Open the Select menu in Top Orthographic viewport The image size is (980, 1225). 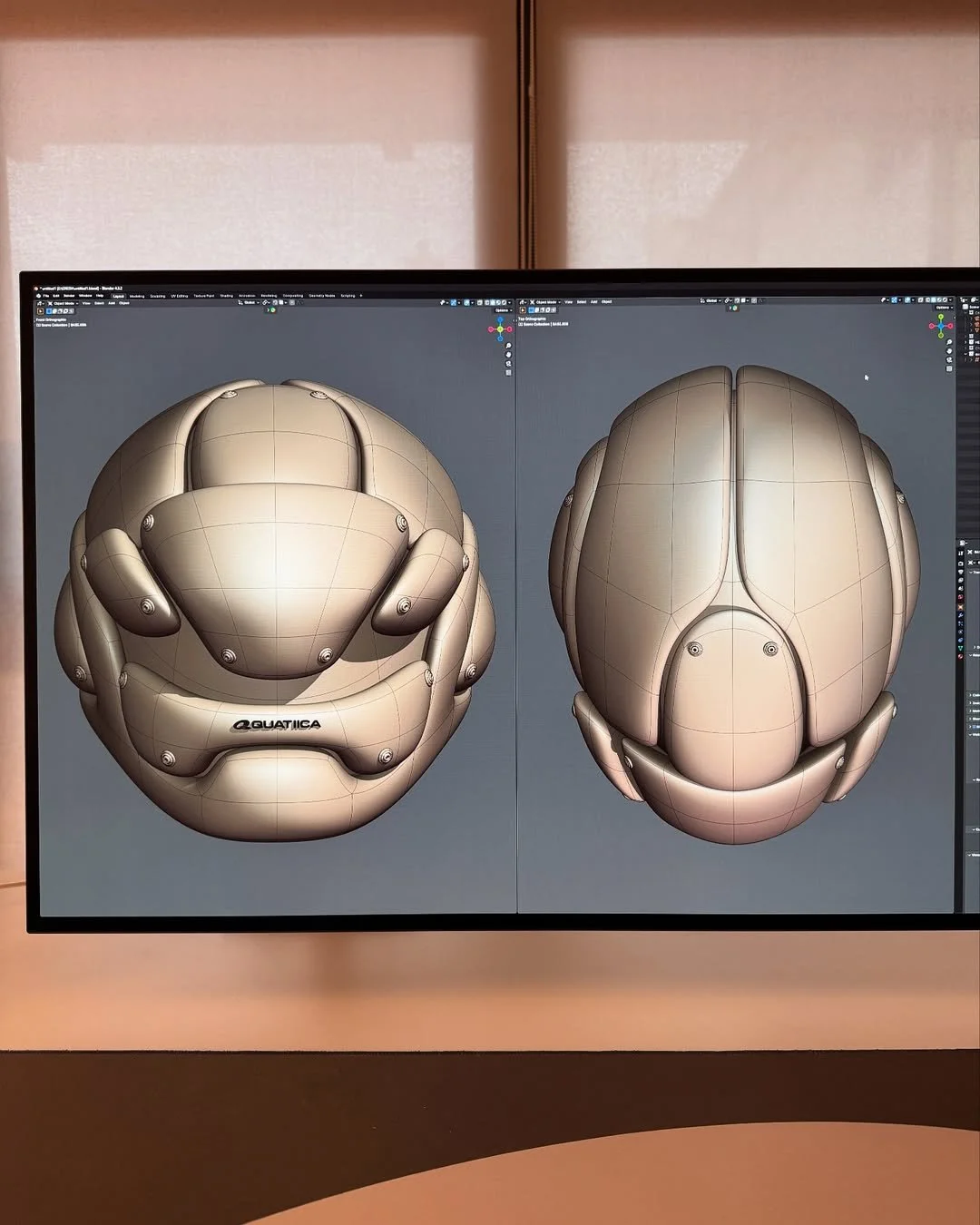click(582, 301)
